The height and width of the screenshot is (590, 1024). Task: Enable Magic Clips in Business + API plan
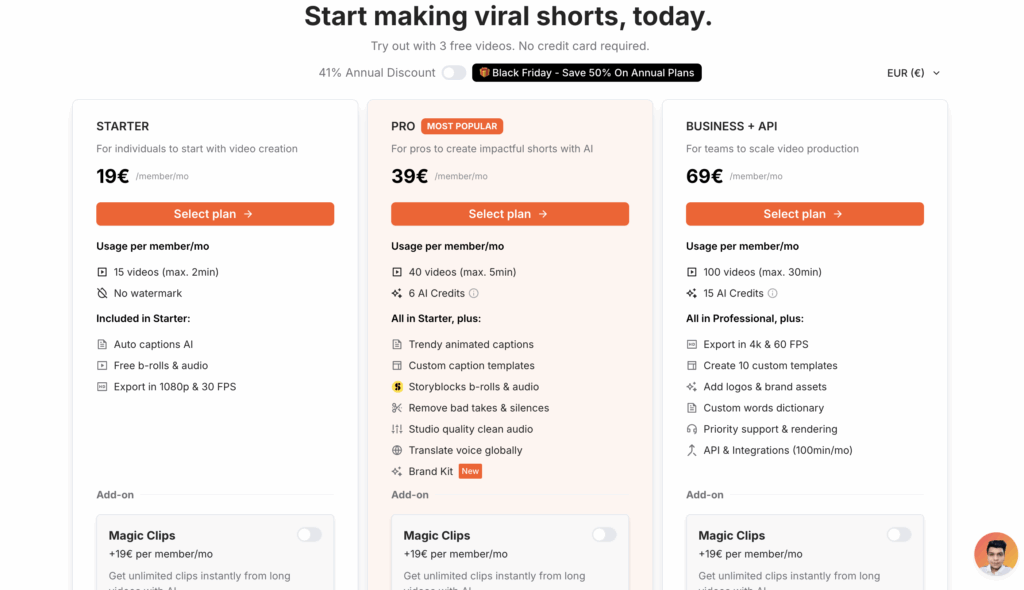[899, 535]
